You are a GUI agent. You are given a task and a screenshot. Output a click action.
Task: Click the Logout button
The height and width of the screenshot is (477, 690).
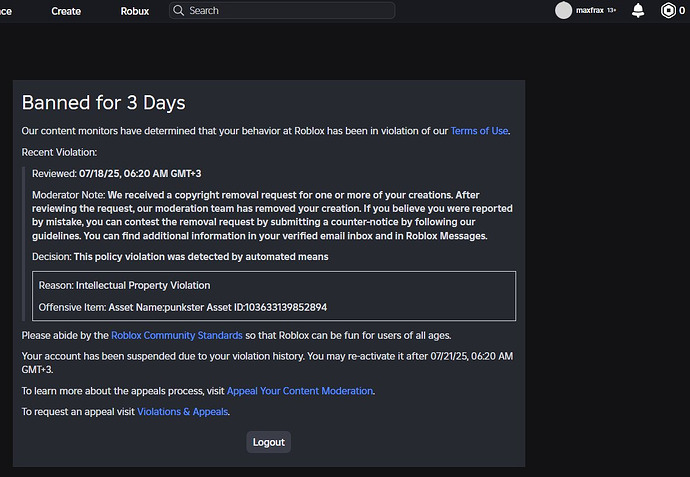point(268,442)
